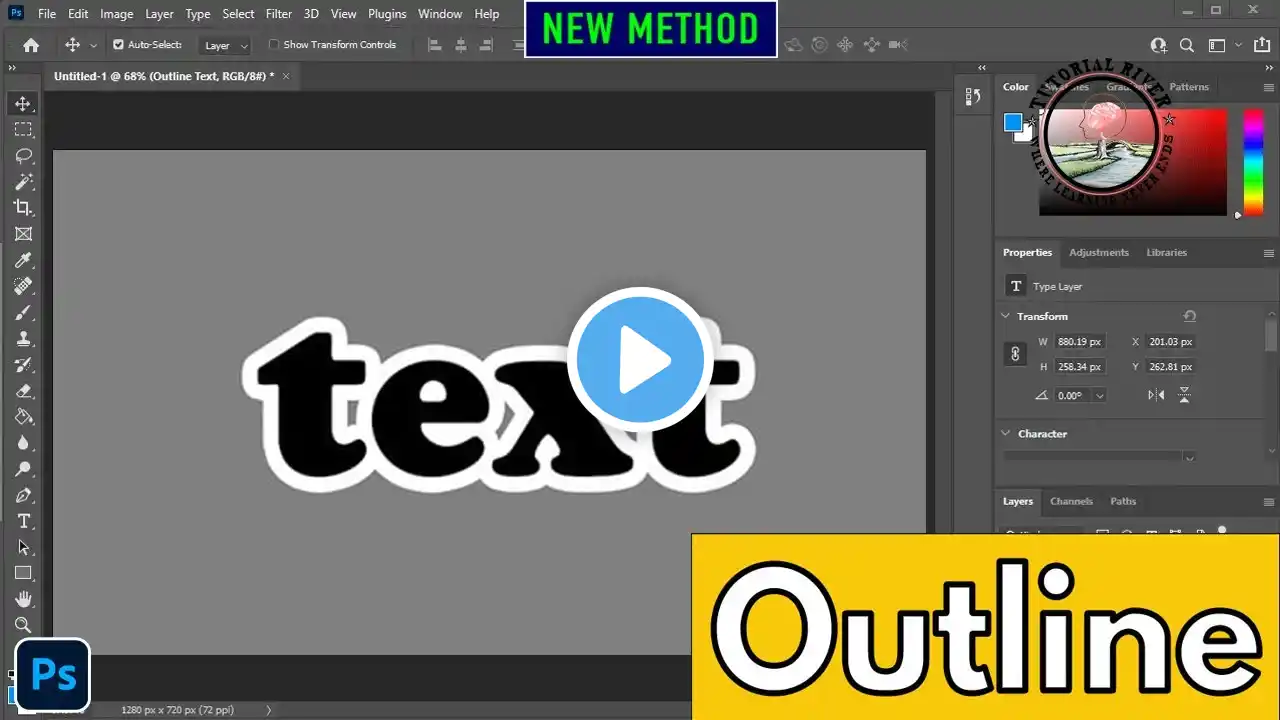Select the Lasso tool
Viewport: 1280px width, 720px height.
(x=23, y=156)
